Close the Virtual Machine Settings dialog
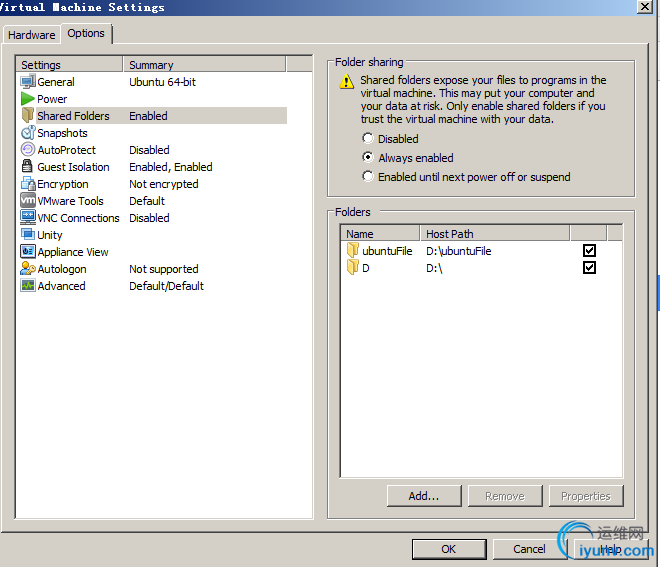The width and height of the screenshot is (660, 567). (645, 7)
